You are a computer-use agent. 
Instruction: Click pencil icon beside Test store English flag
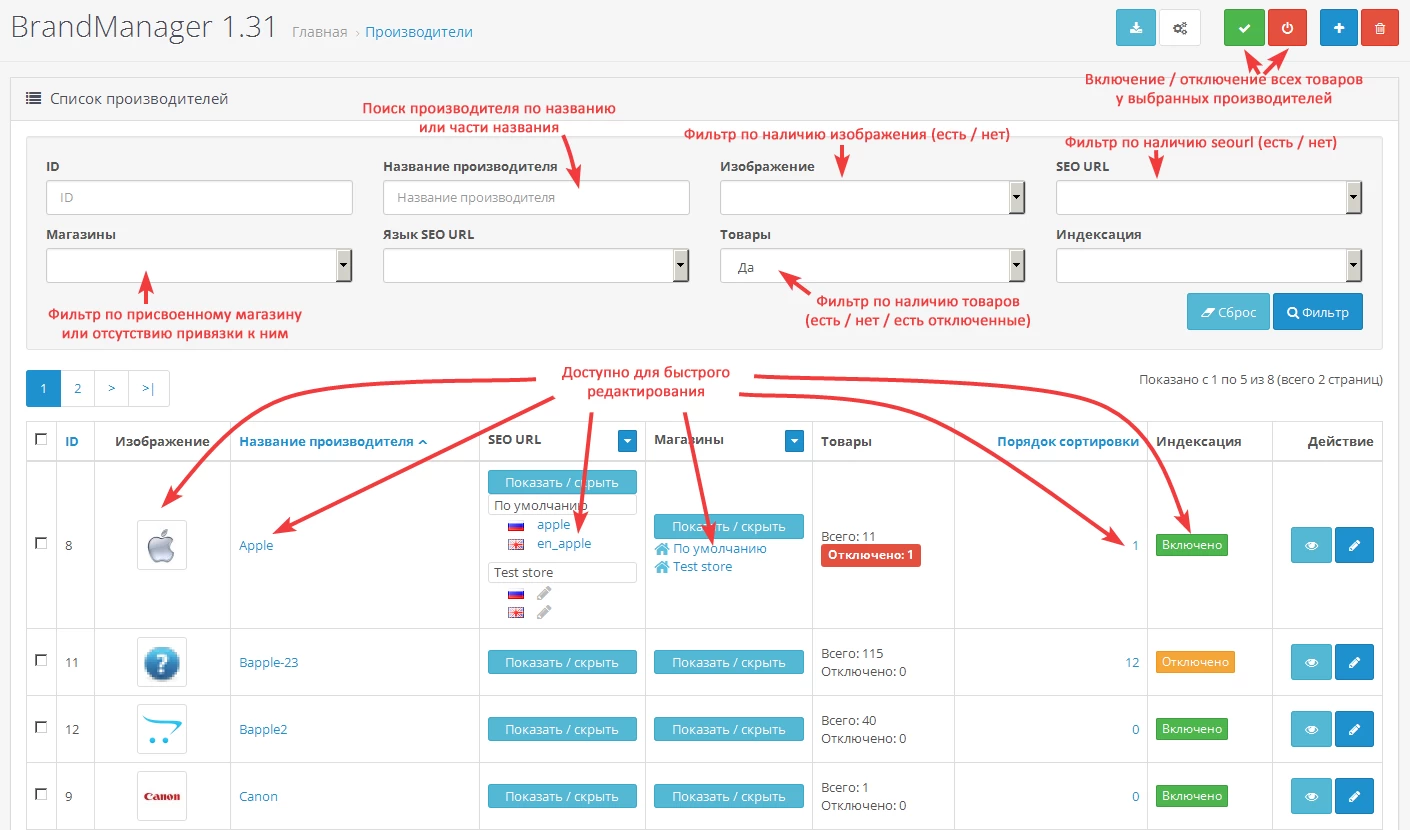coord(544,612)
